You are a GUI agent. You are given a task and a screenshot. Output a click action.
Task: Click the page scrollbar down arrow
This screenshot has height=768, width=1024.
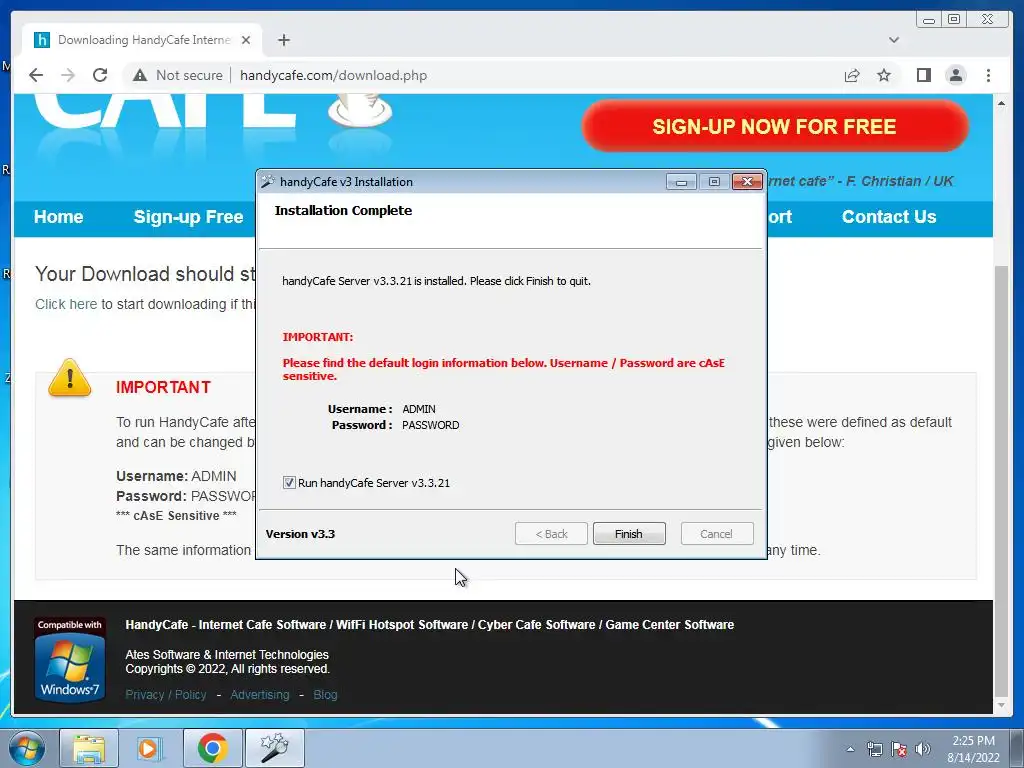coord(1002,705)
